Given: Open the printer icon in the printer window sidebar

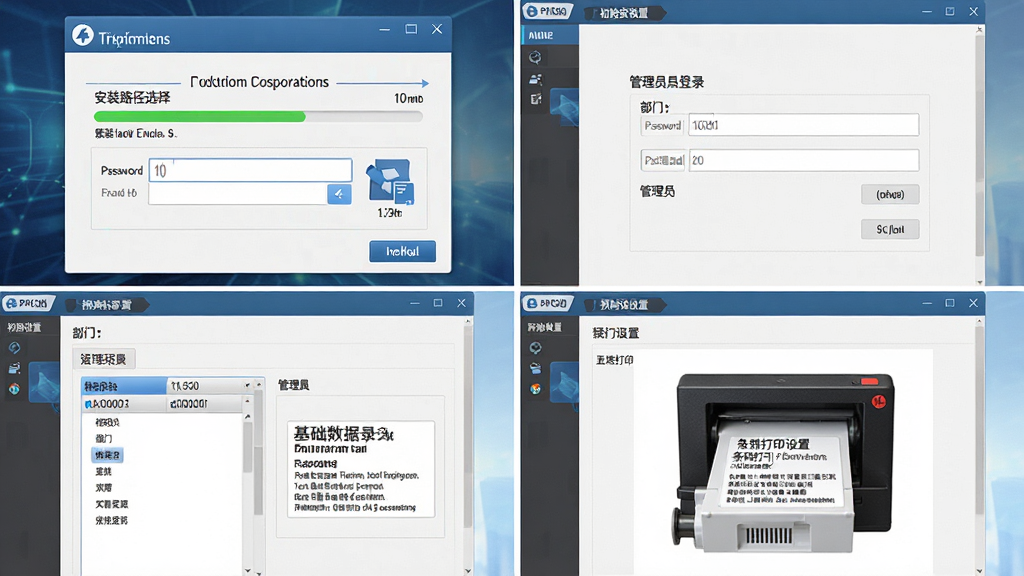Looking at the screenshot, I should point(536,368).
